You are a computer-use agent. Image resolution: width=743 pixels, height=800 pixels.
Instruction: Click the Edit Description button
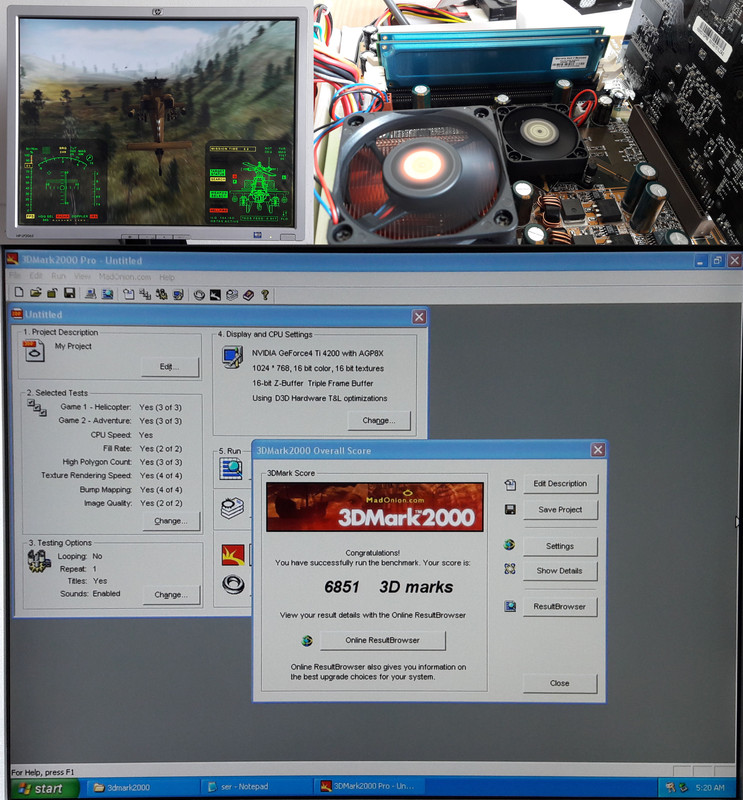point(560,484)
